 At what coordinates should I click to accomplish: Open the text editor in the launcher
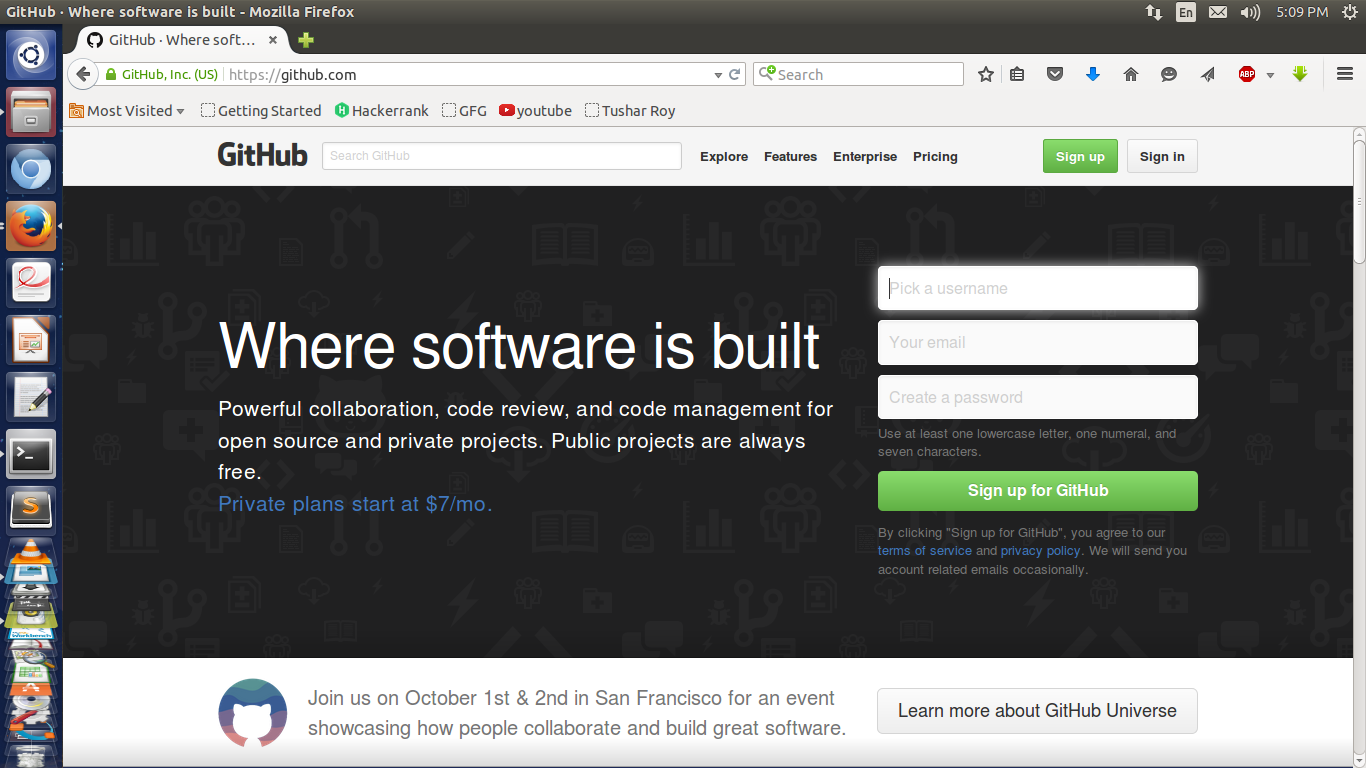coord(31,397)
